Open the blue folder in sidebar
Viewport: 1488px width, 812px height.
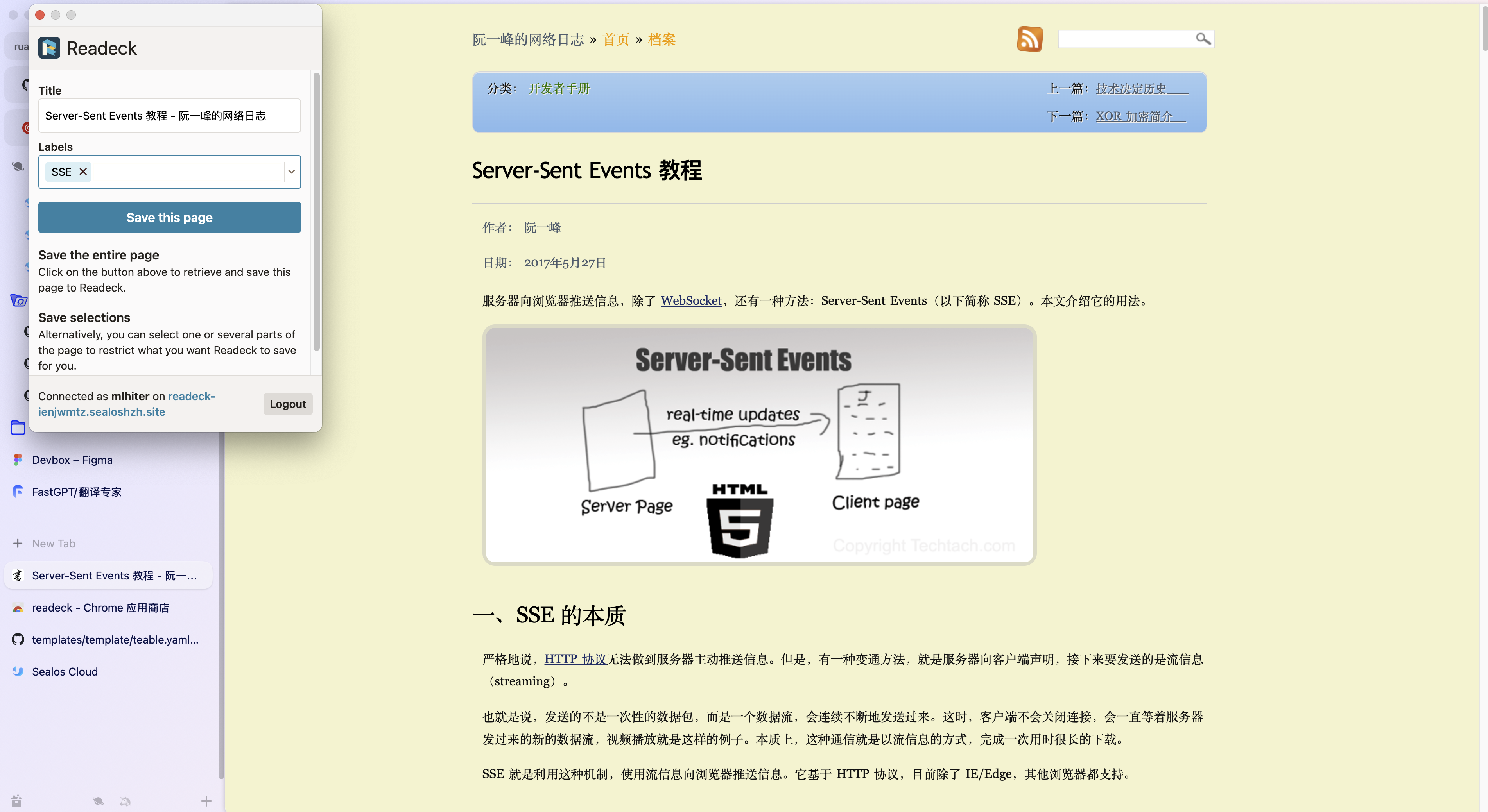[x=18, y=428]
